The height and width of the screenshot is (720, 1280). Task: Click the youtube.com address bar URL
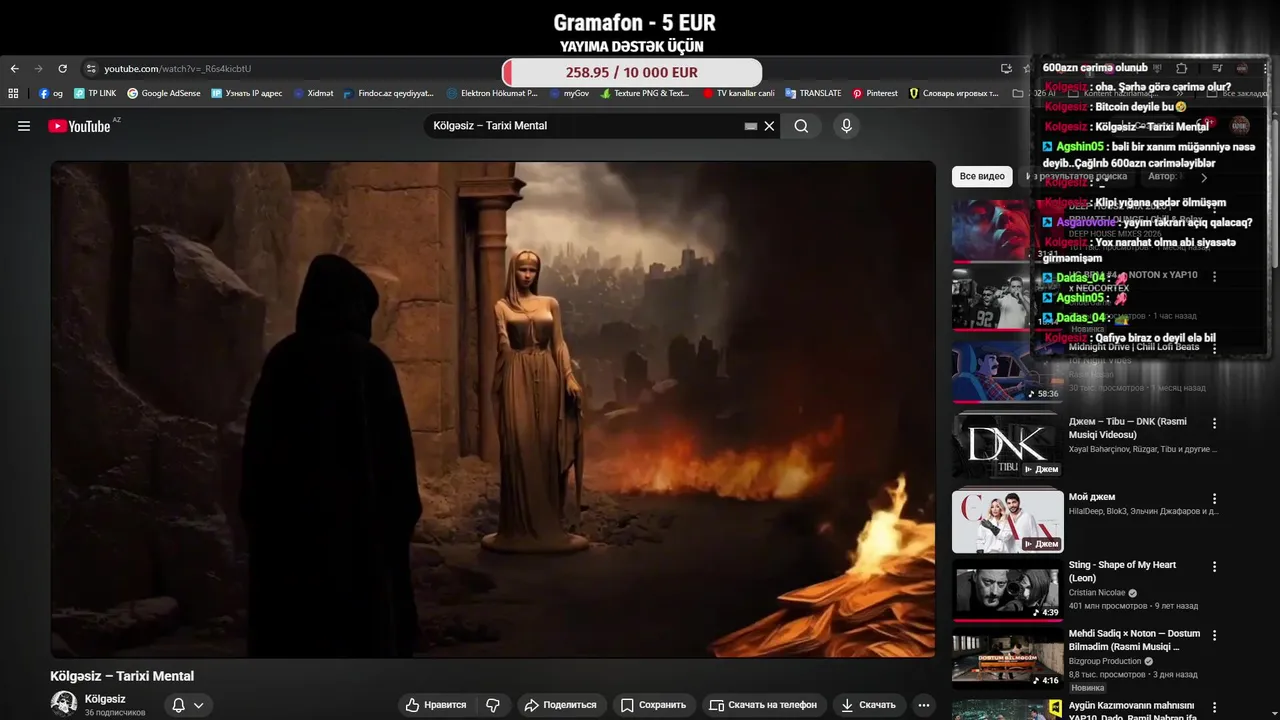pyautogui.click(x=177, y=69)
